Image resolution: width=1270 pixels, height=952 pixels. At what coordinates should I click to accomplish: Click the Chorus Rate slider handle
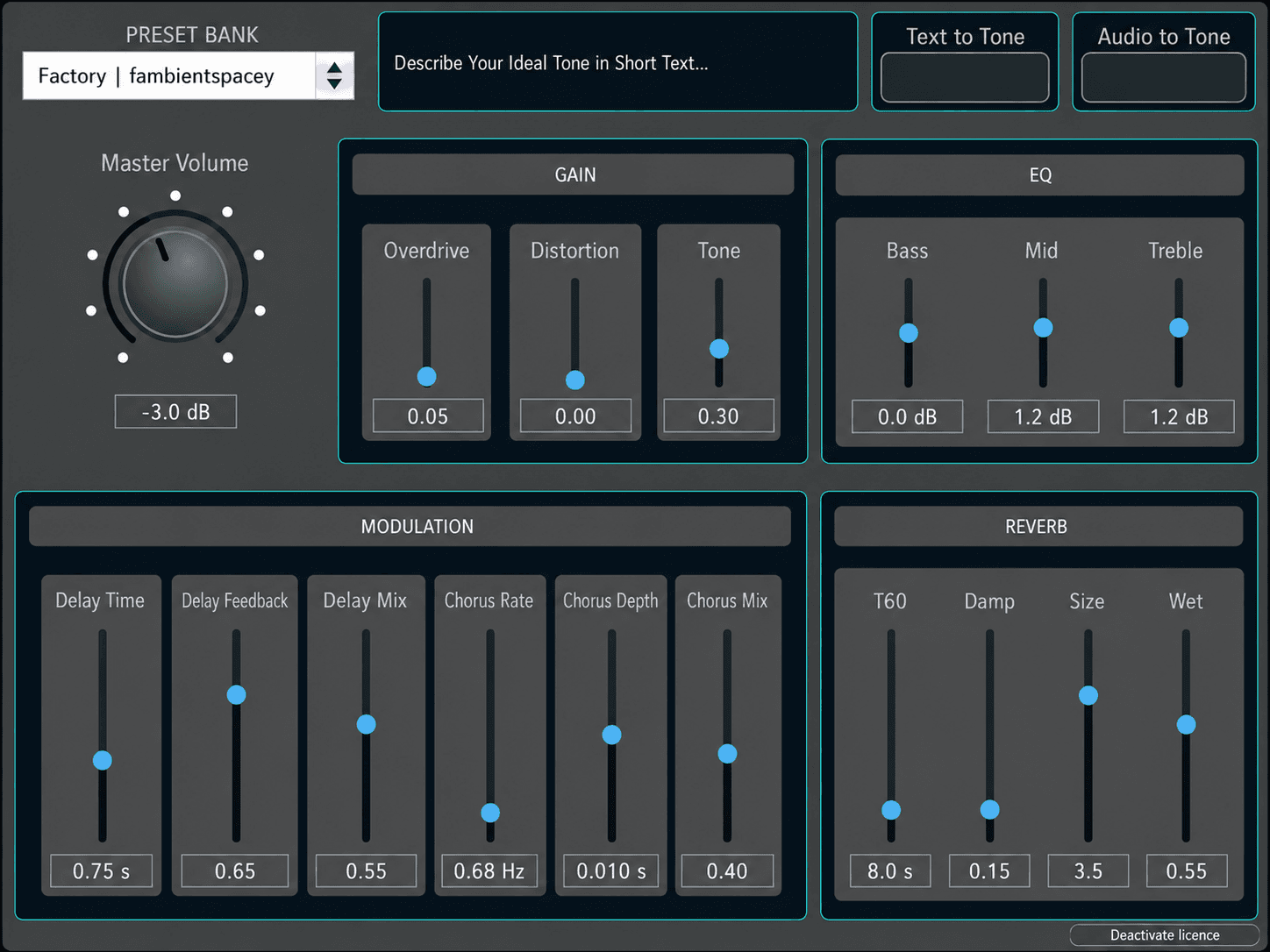490,813
